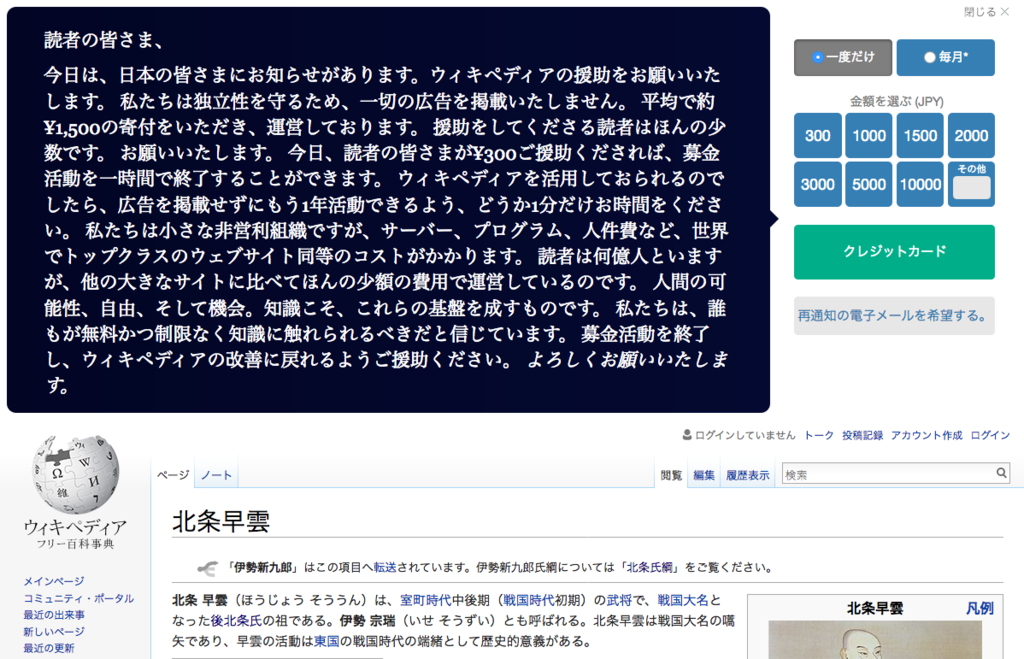Click the redirect arrow icon in hatnote

tap(208, 568)
